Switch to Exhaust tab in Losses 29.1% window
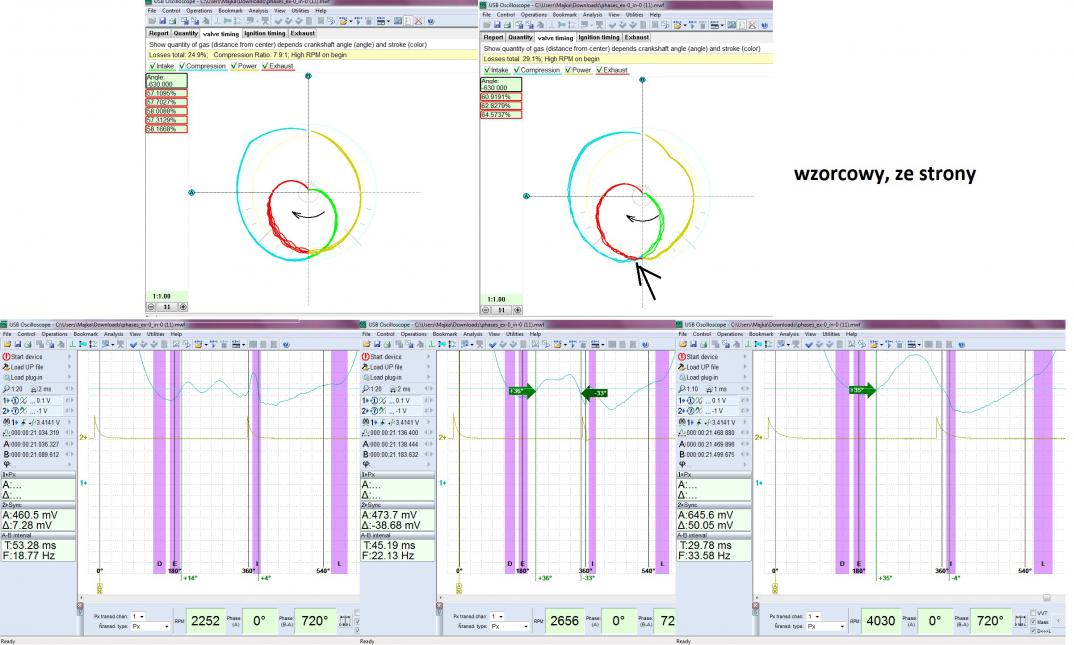This screenshot has width=1074, height=645. [636, 37]
